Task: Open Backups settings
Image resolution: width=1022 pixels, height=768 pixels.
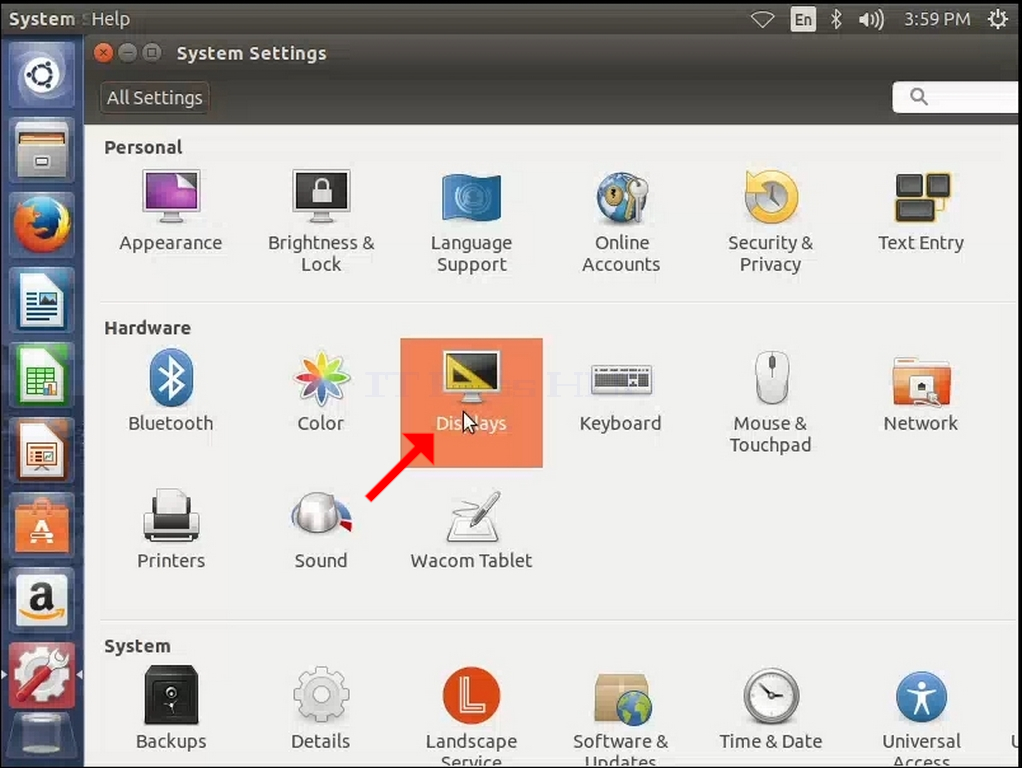Action: coord(171,709)
